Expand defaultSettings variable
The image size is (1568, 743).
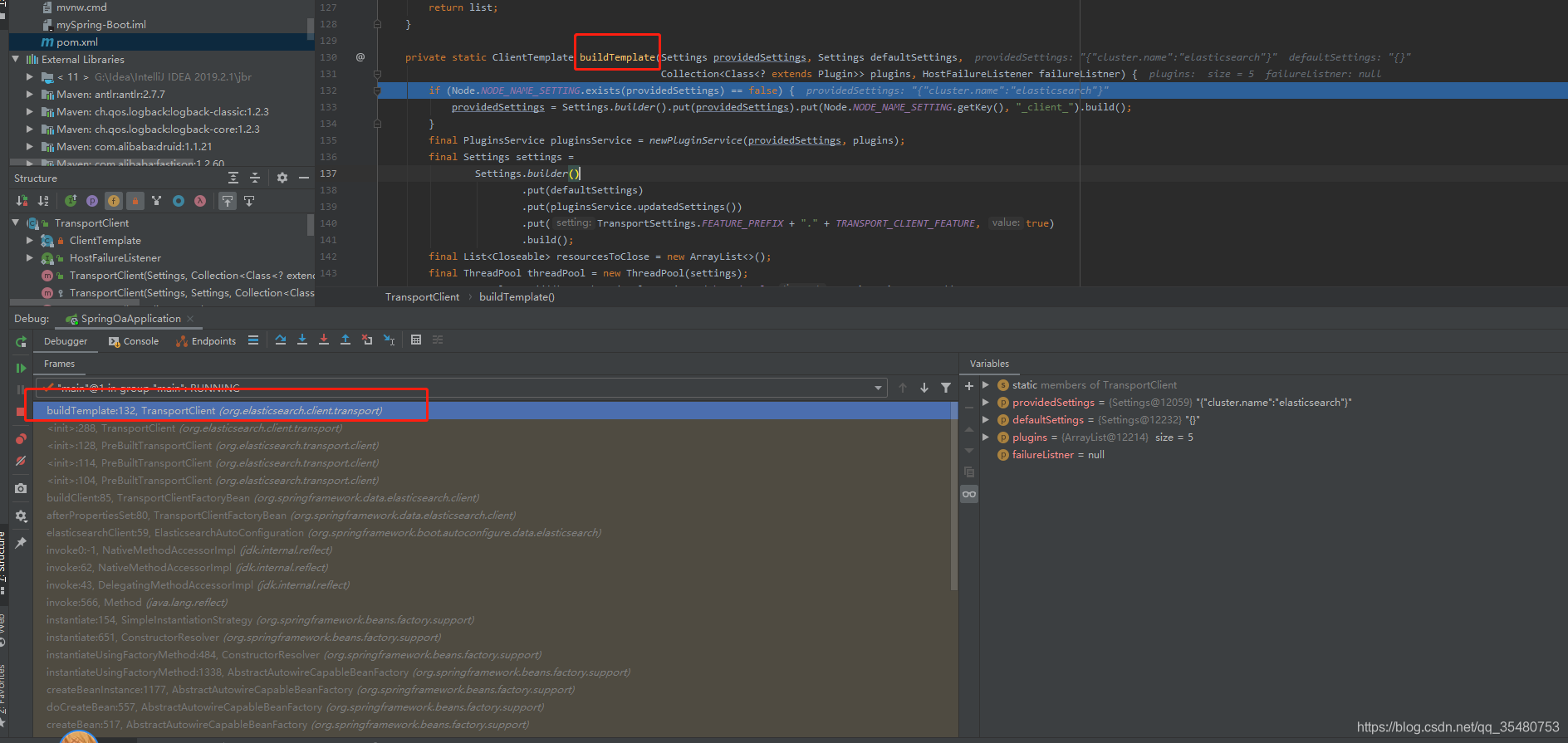coord(986,419)
